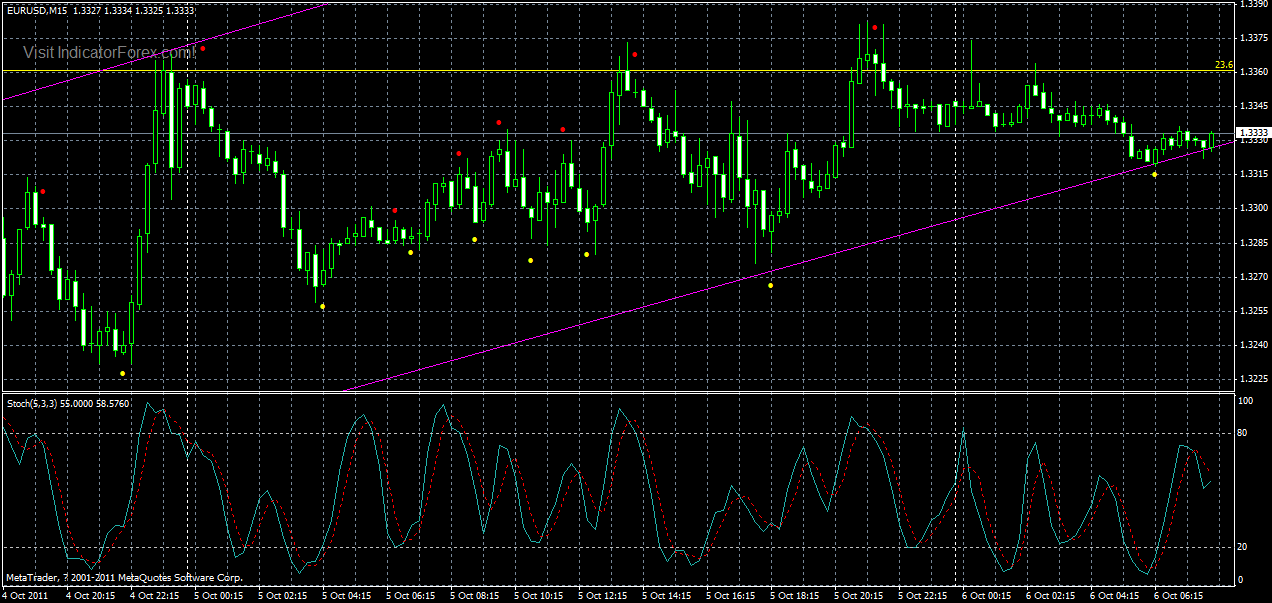Click the red sell signal dot above highest candle
Image resolution: width=1272 pixels, height=603 pixels.
coord(877,28)
